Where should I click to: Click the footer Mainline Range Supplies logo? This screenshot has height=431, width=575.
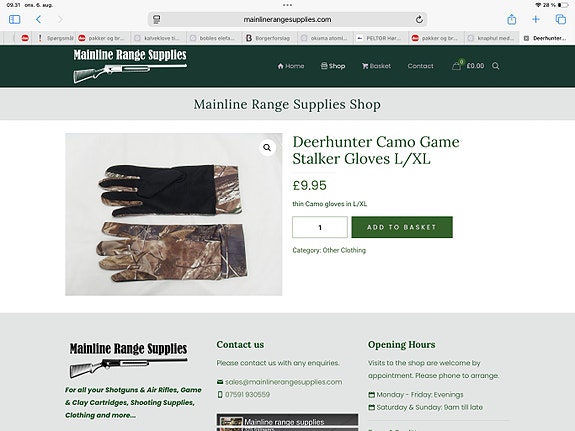point(128,360)
